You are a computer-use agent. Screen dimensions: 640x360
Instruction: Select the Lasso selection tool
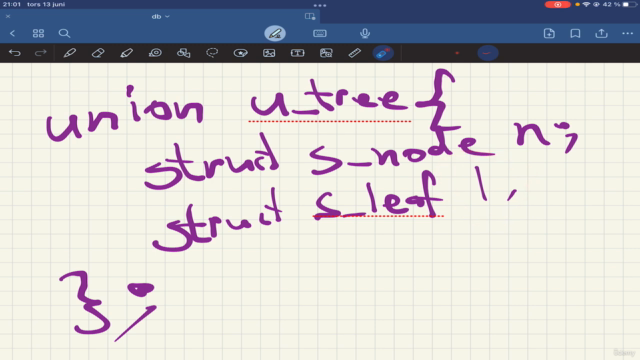[x=212, y=53]
